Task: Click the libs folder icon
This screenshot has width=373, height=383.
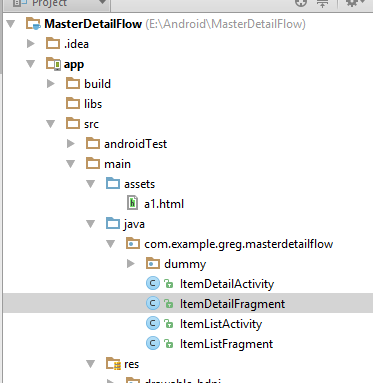Action: (73, 104)
